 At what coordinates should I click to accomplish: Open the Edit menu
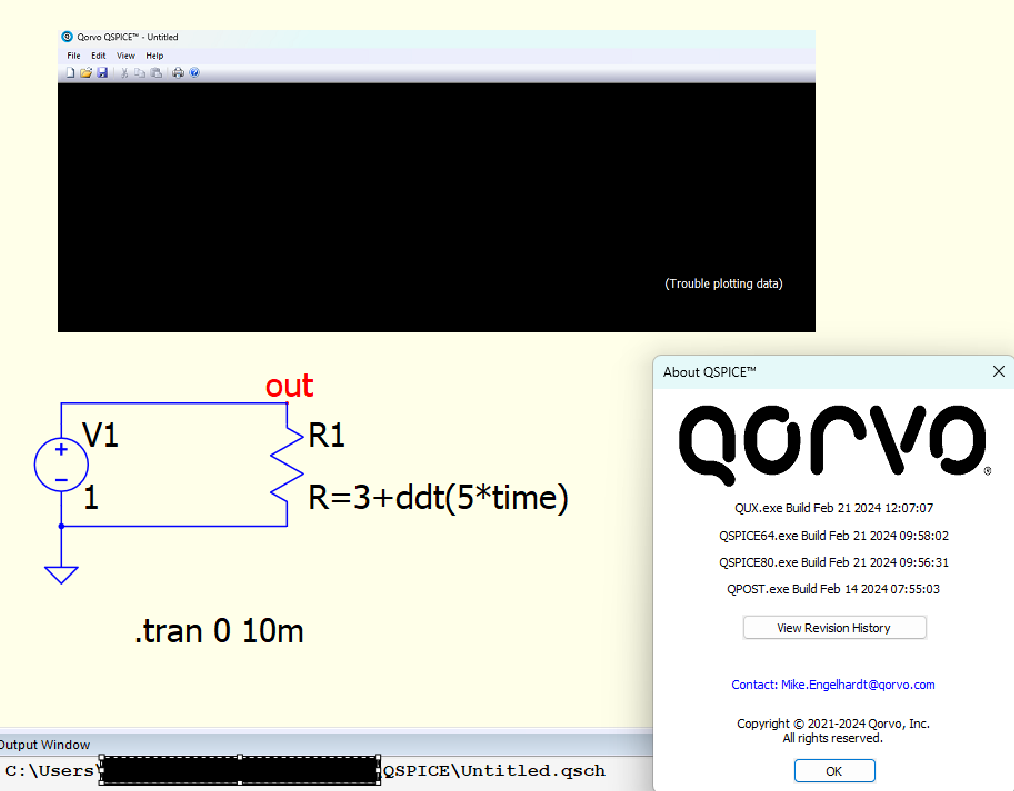pyautogui.click(x=98, y=56)
